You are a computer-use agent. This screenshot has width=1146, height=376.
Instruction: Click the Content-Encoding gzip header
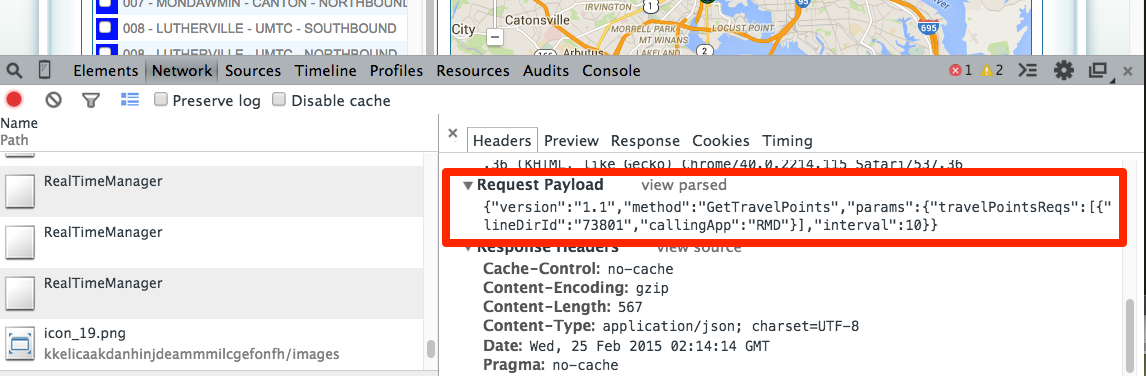(x=576, y=287)
